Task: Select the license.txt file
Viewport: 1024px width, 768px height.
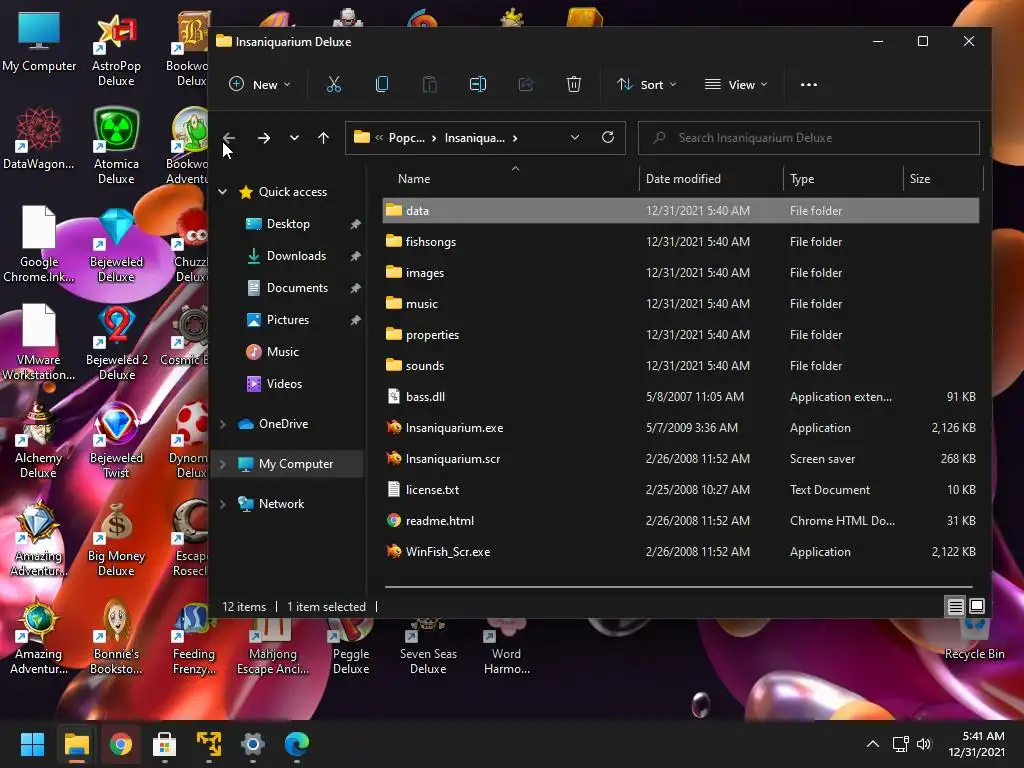Action: (680, 490)
